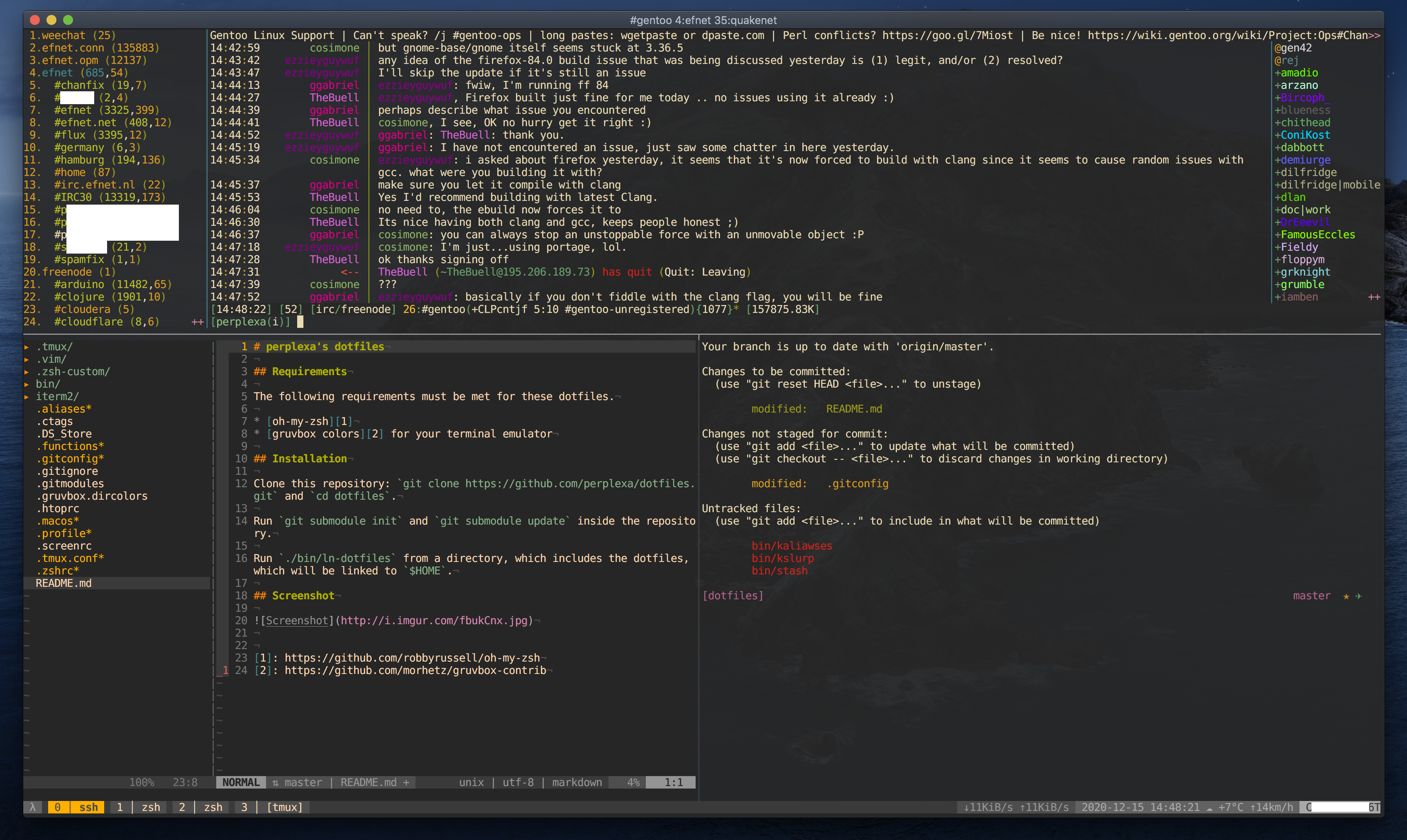Select nick FamousEccles in the nick list
Screen dimensions: 1407x840
1318,235
